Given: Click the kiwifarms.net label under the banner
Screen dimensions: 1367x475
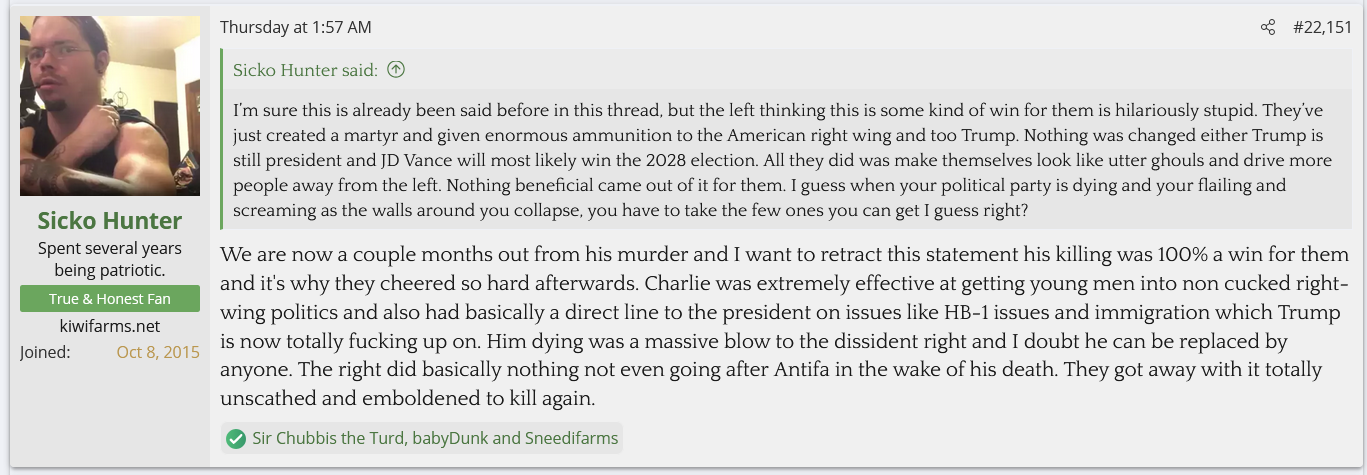Looking at the screenshot, I should pos(110,326).
